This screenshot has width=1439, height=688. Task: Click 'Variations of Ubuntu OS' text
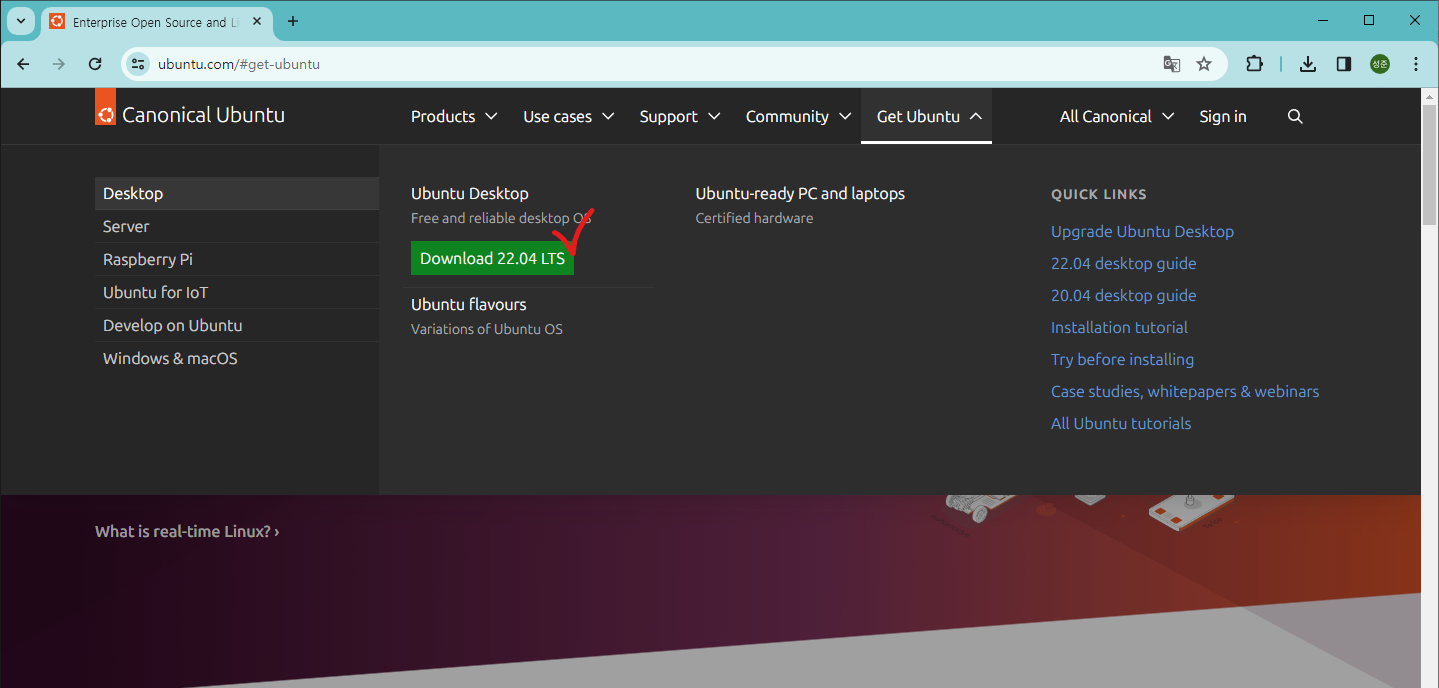487,329
